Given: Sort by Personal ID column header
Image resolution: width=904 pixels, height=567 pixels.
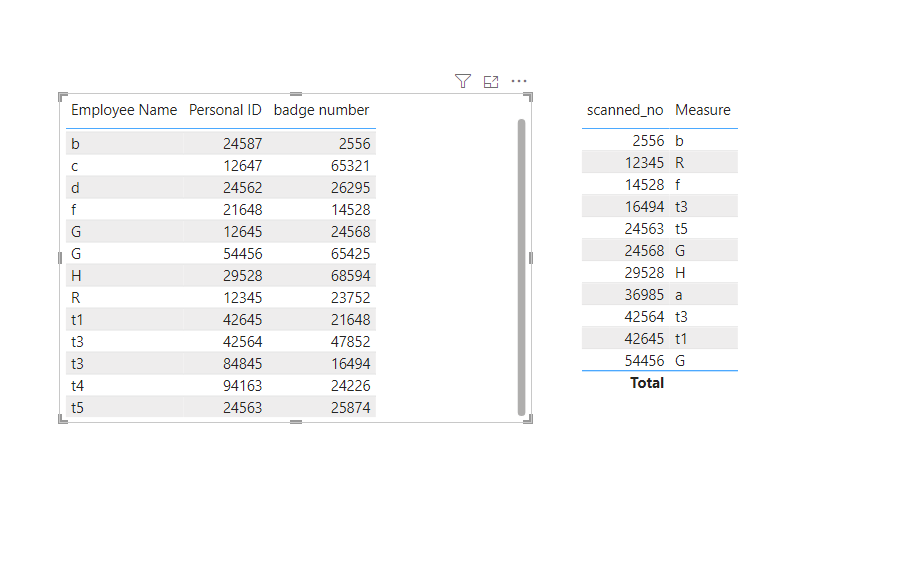Looking at the screenshot, I should [x=225, y=110].
